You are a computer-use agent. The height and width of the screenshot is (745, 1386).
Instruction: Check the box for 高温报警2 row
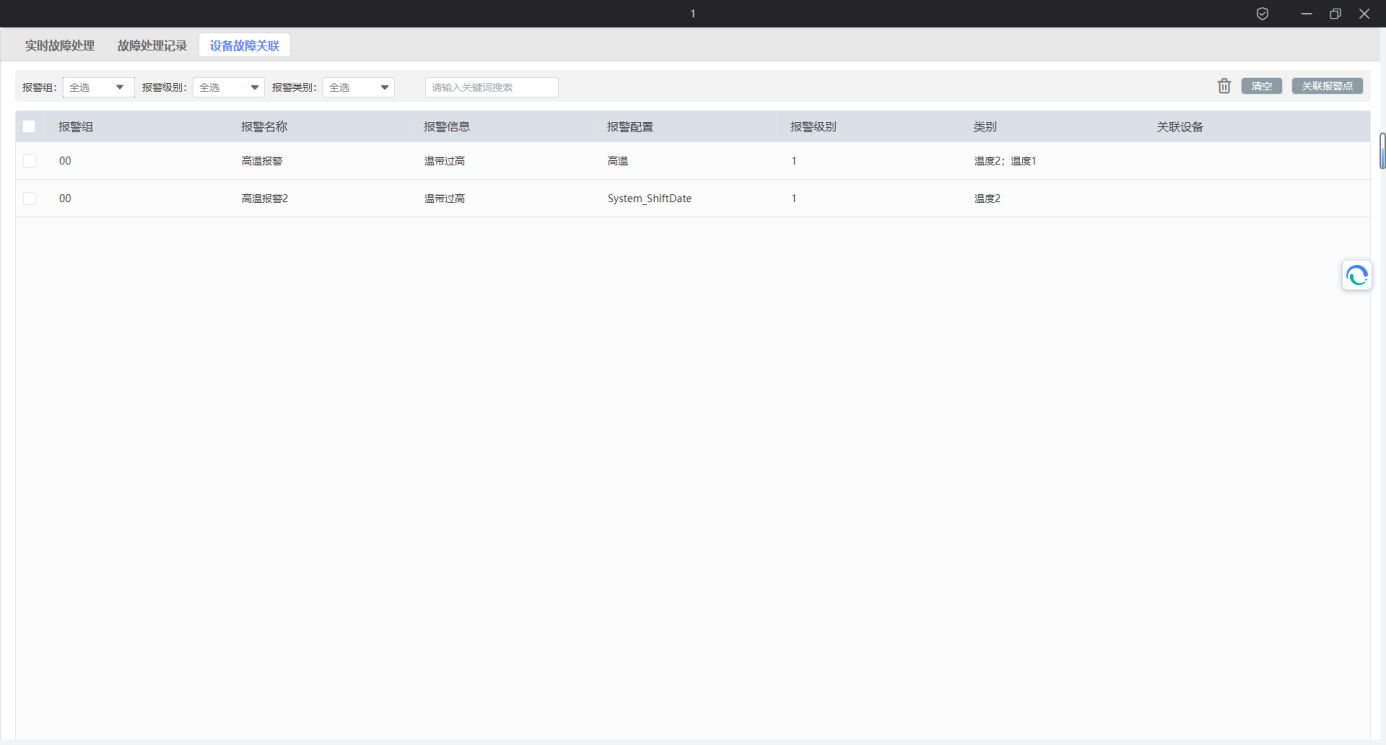pos(29,199)
